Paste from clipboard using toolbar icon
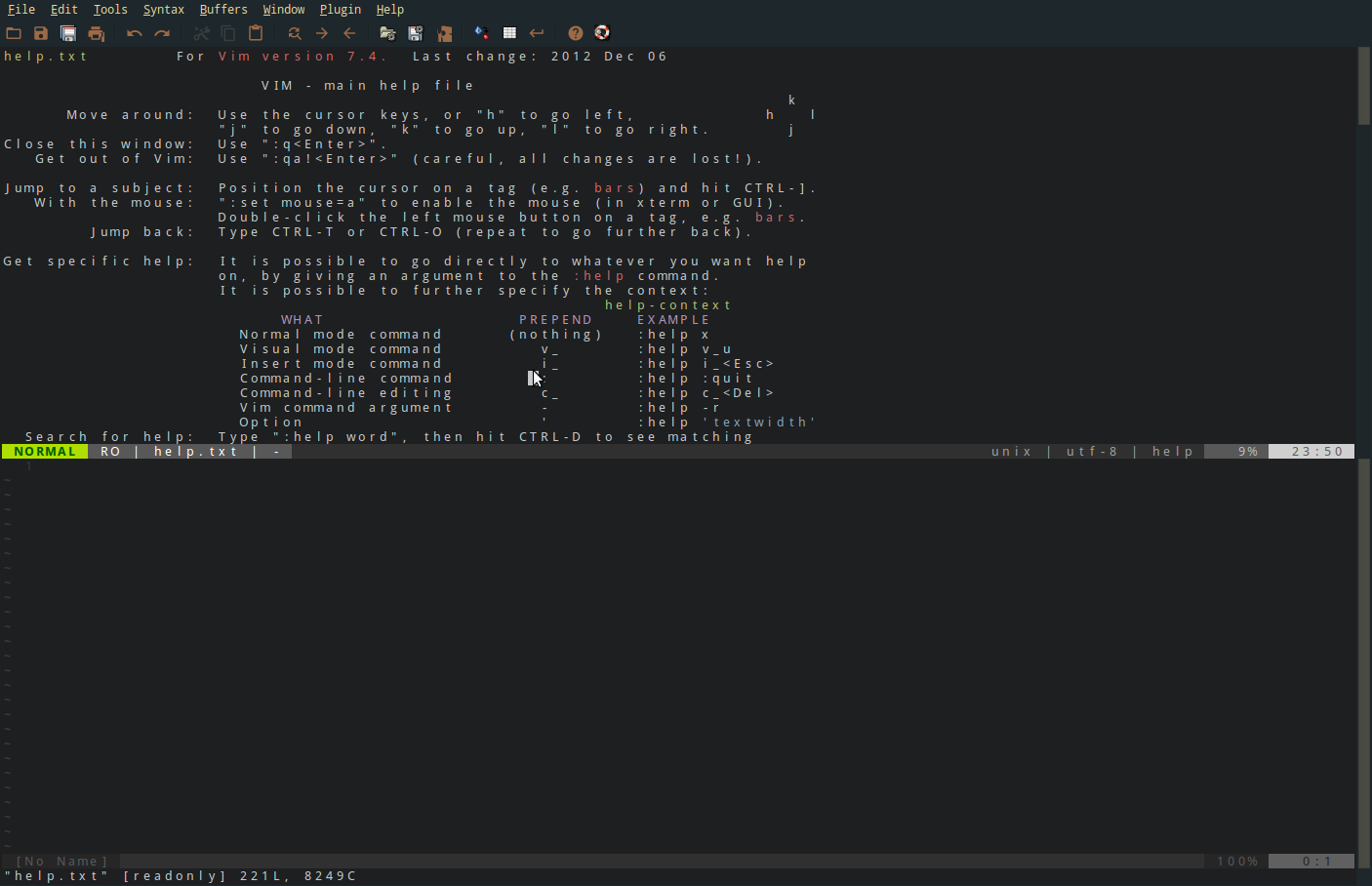Screen dimensions: 1372x886 click(256, 33)
